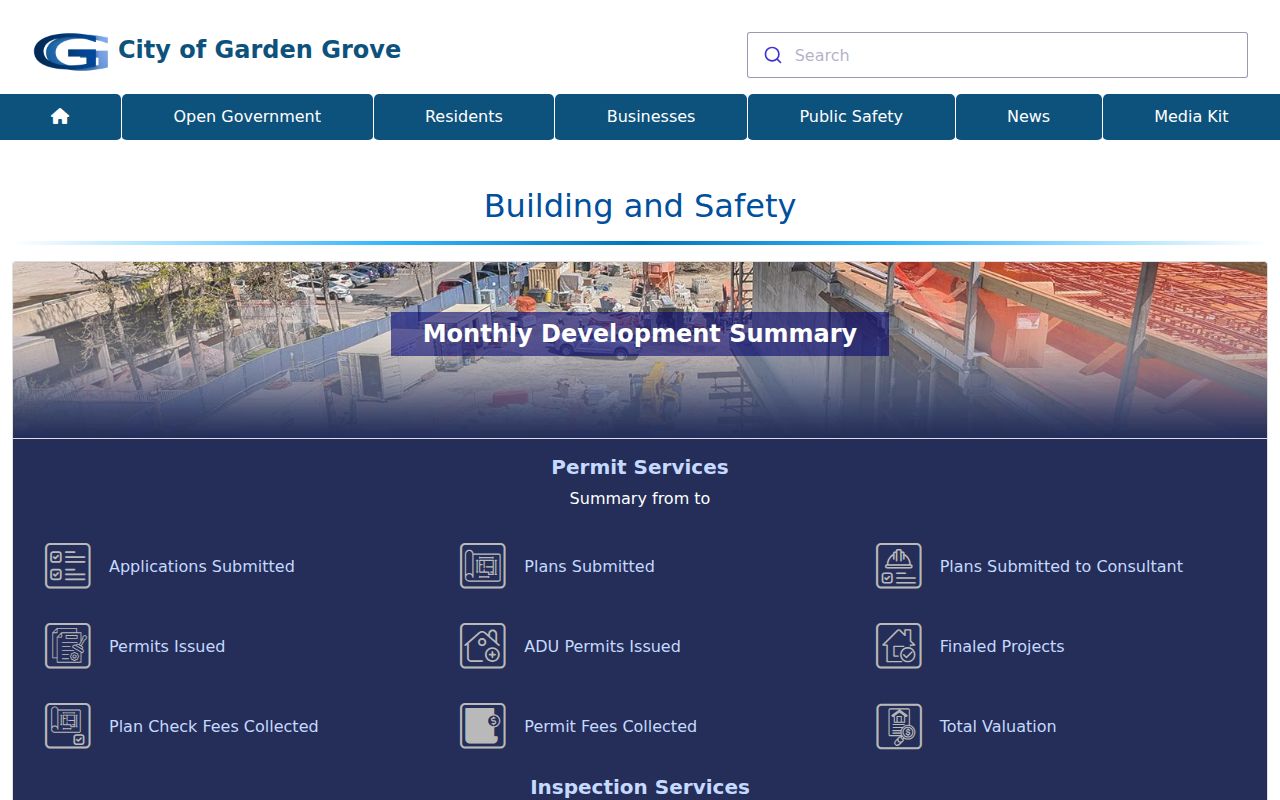The height and width of the screenshot is (800, 1280).
Task: Click the Plans Submitted to Consultant icon
Action: pos(899,566)
